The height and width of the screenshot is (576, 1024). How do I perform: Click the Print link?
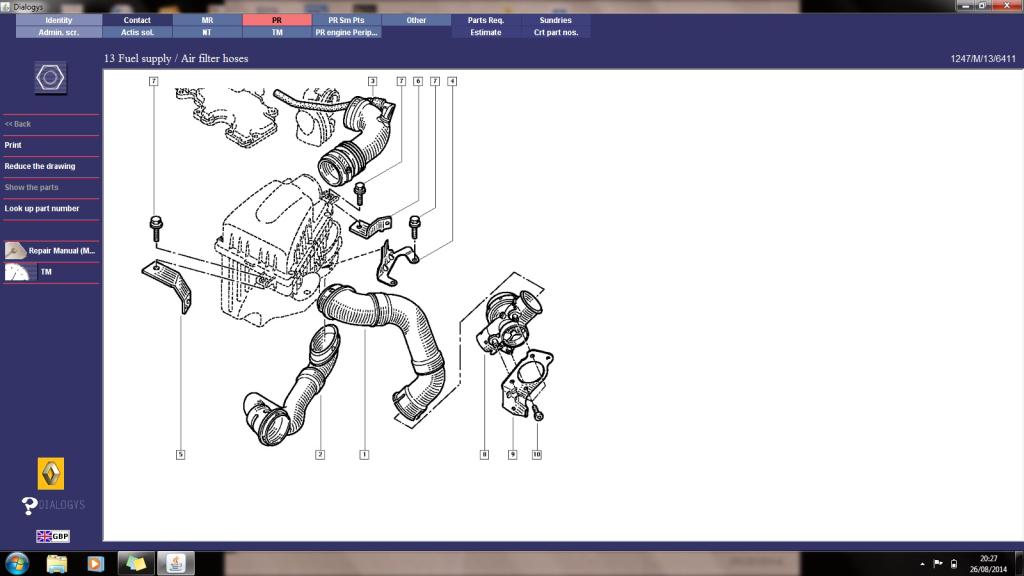coord(13,145)
